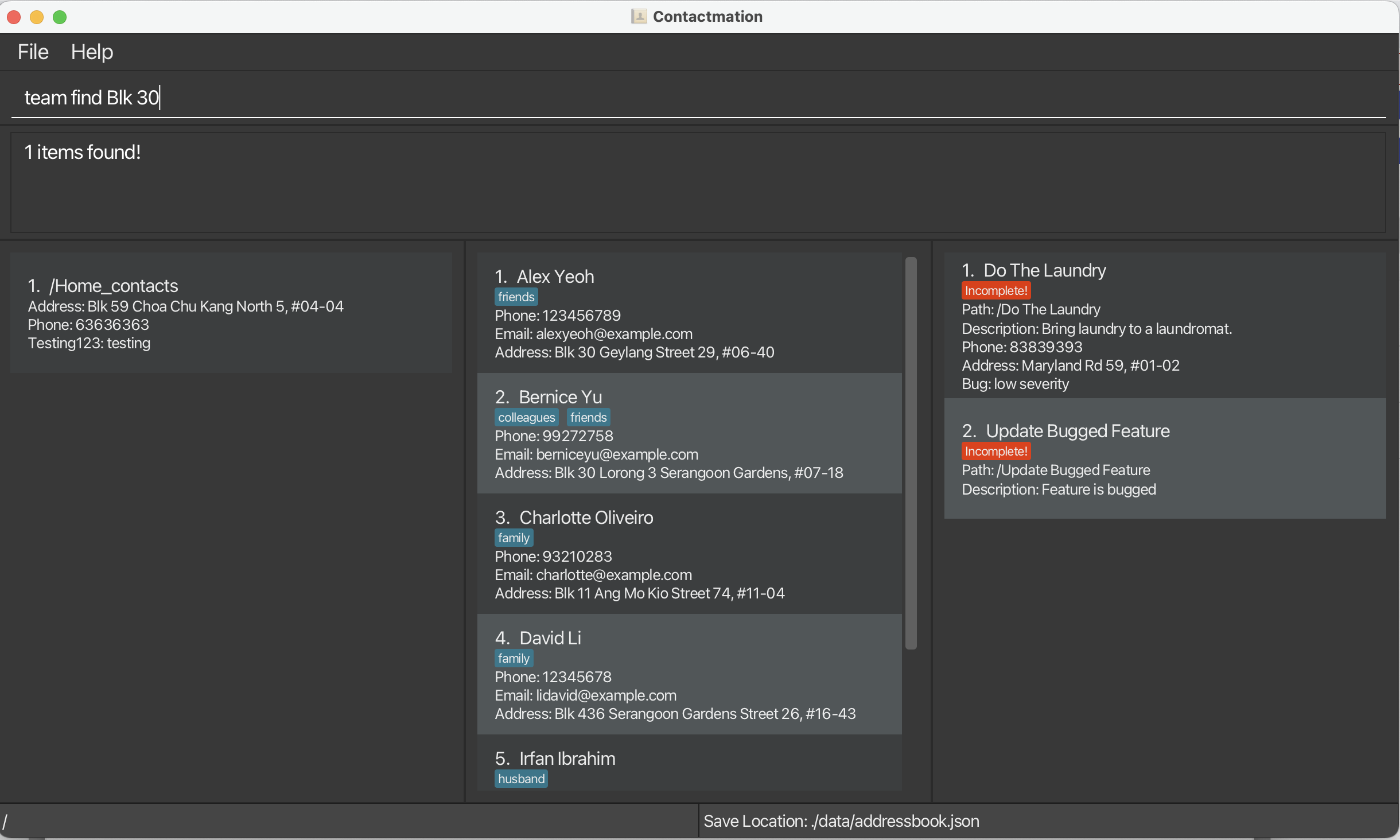This screenshot has height=840, width=1400.
Task: Select the Do The Laundry task card
Action: [1165, 325]
